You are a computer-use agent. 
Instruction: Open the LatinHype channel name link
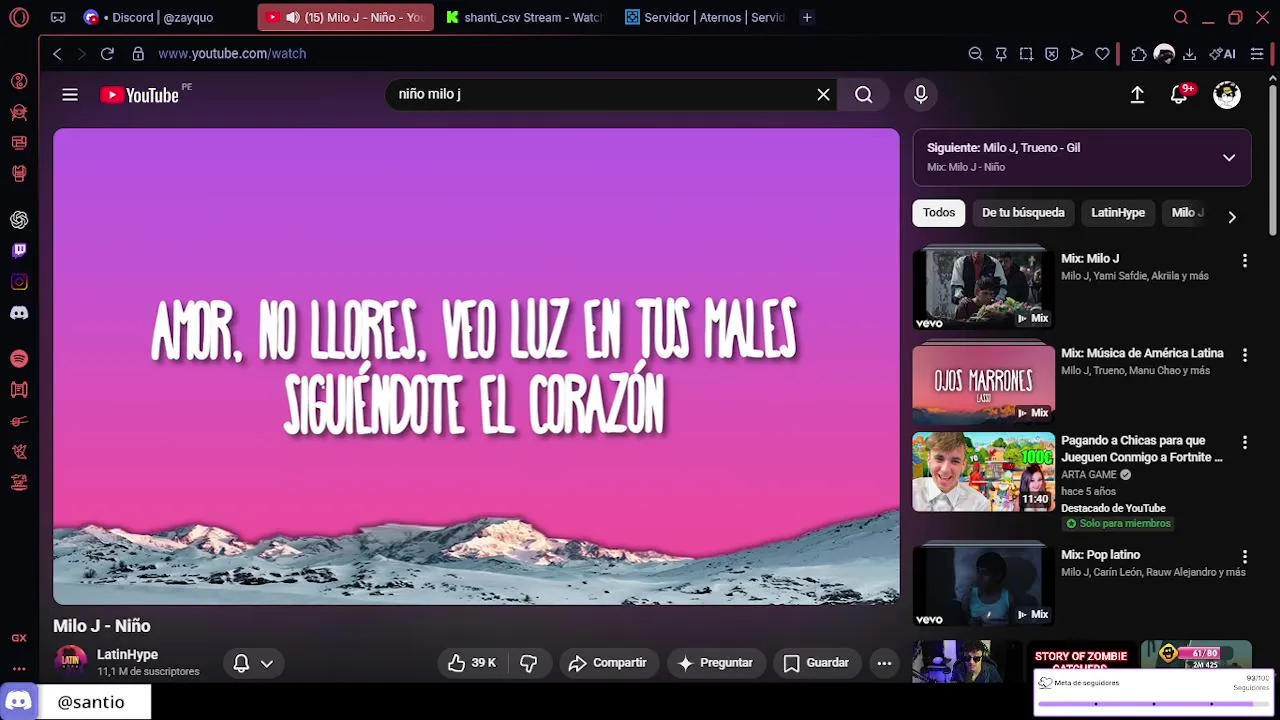[127, 655]
